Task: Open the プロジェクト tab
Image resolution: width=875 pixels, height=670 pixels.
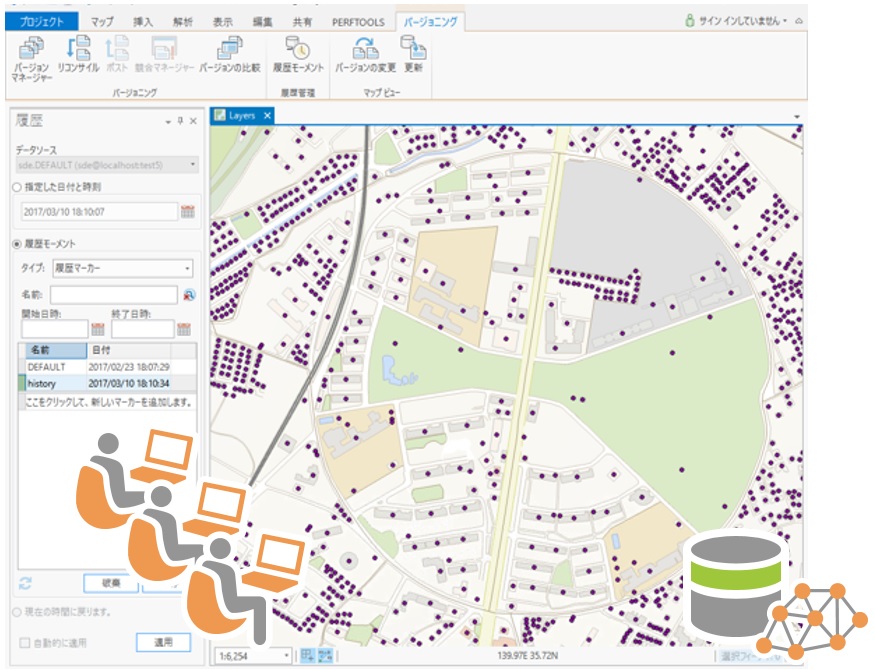Action: pos(42,22)
